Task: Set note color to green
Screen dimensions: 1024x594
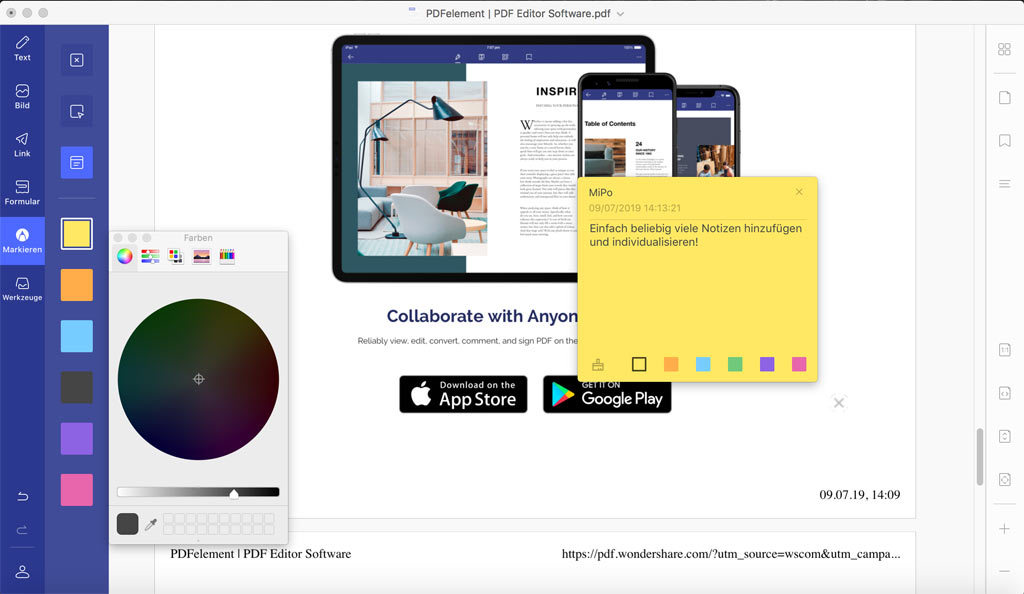Action: (x=735, y=364)
